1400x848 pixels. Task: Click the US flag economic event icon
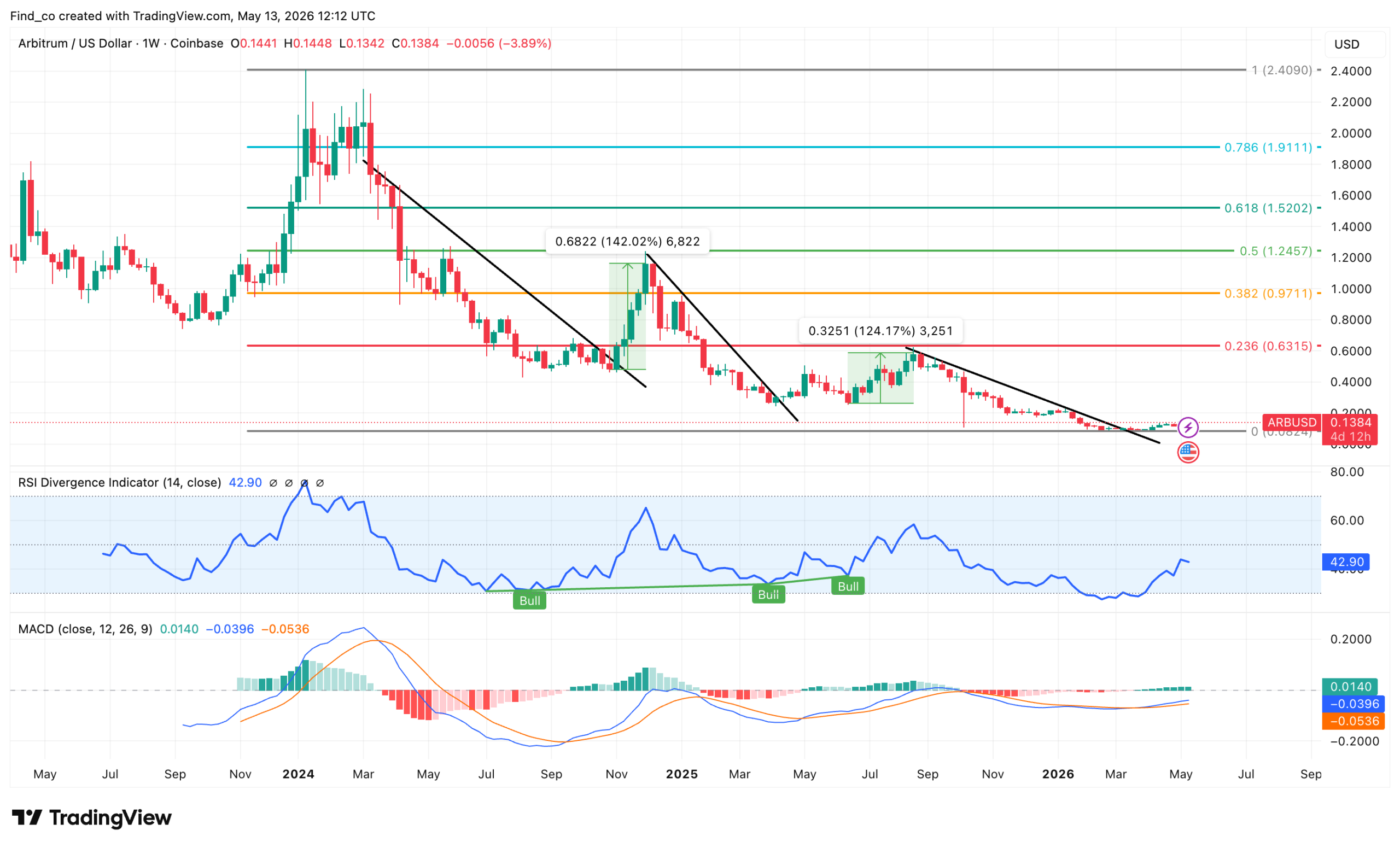1187,452
